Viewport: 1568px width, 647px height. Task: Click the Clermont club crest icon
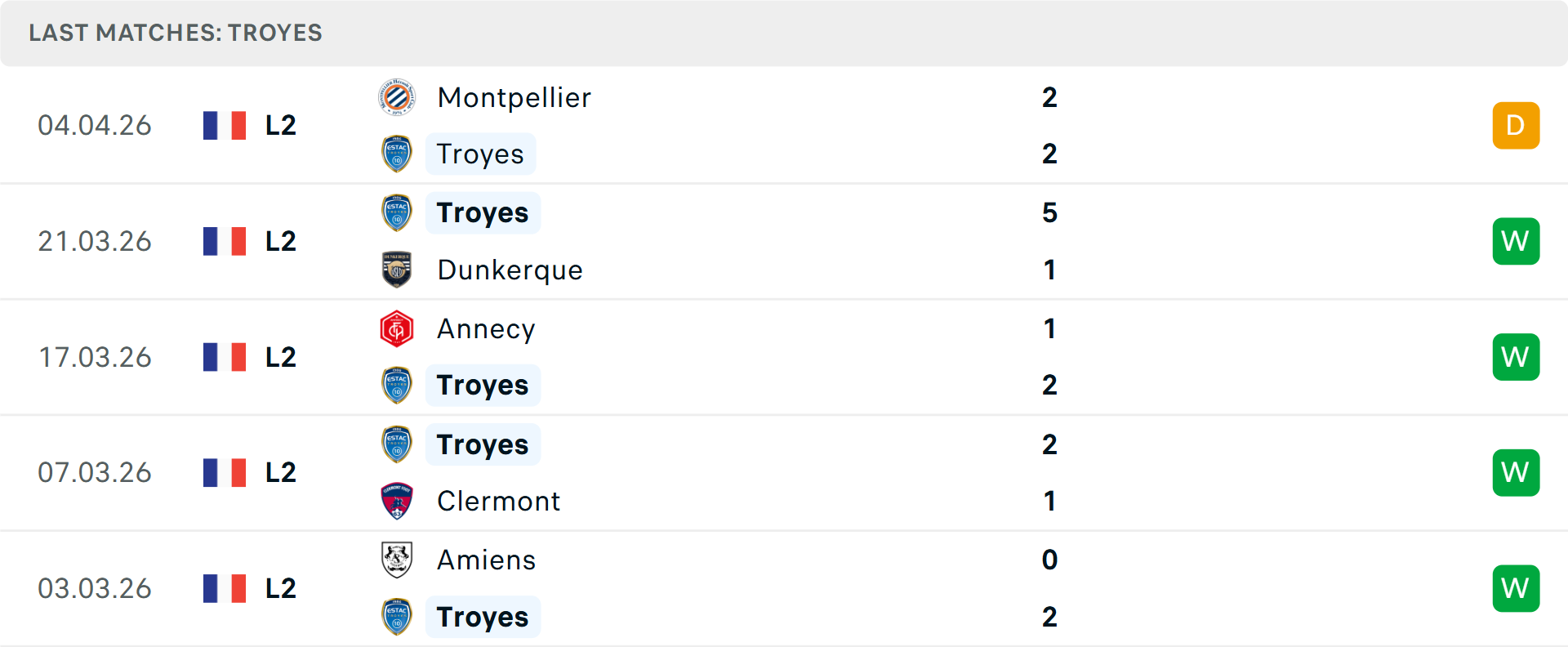(397, 501)
